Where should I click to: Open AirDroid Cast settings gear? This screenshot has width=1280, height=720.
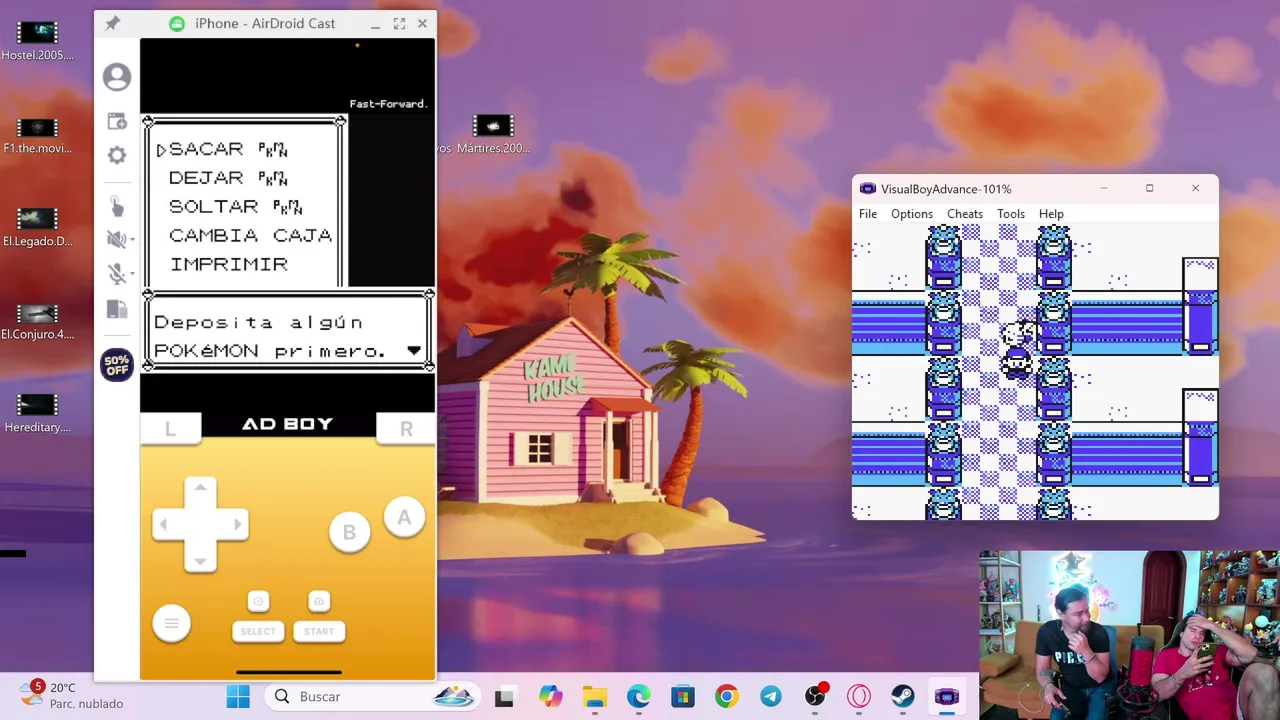click(x=117, y=155)
